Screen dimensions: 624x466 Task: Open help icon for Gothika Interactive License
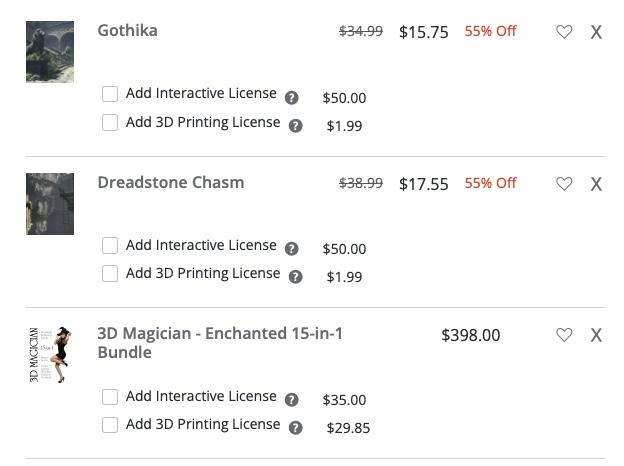click(292, 98)
